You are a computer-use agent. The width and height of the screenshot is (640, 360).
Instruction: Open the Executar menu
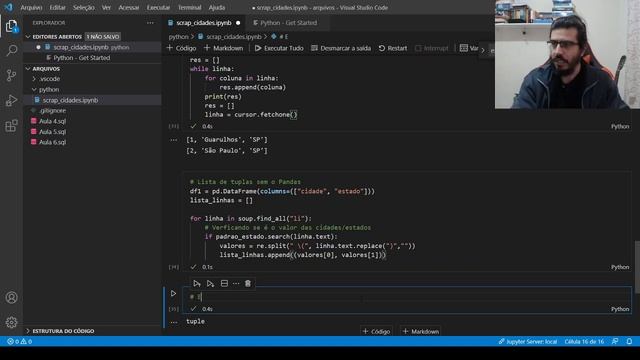158,7
